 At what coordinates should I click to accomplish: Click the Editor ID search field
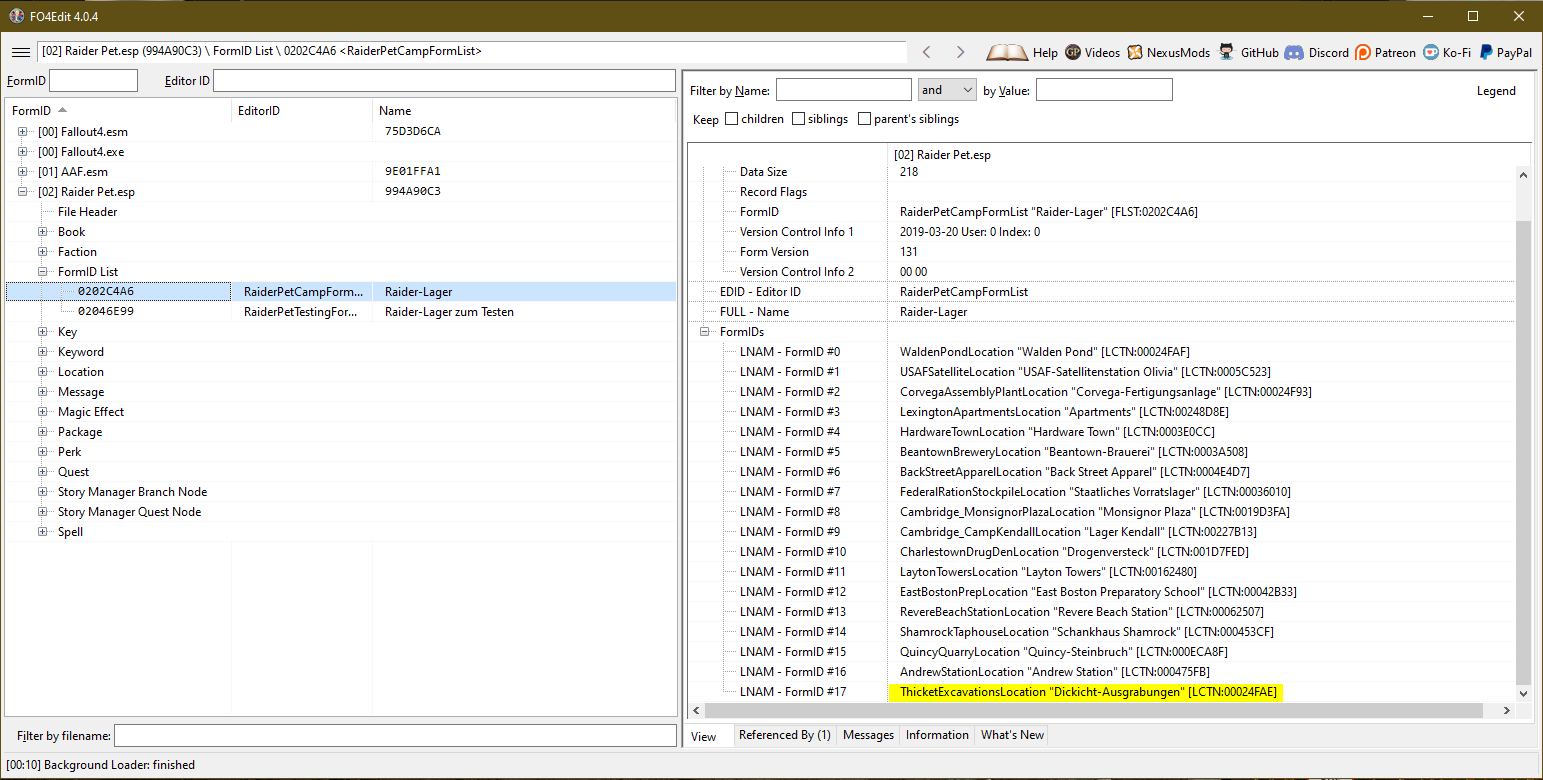click(444, 81)
